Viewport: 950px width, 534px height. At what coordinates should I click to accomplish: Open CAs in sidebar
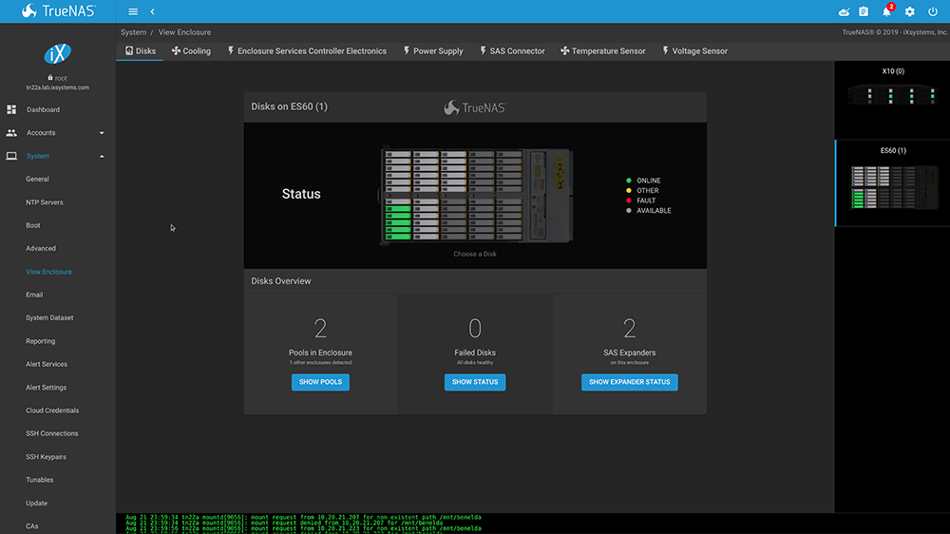pos(32,526)
